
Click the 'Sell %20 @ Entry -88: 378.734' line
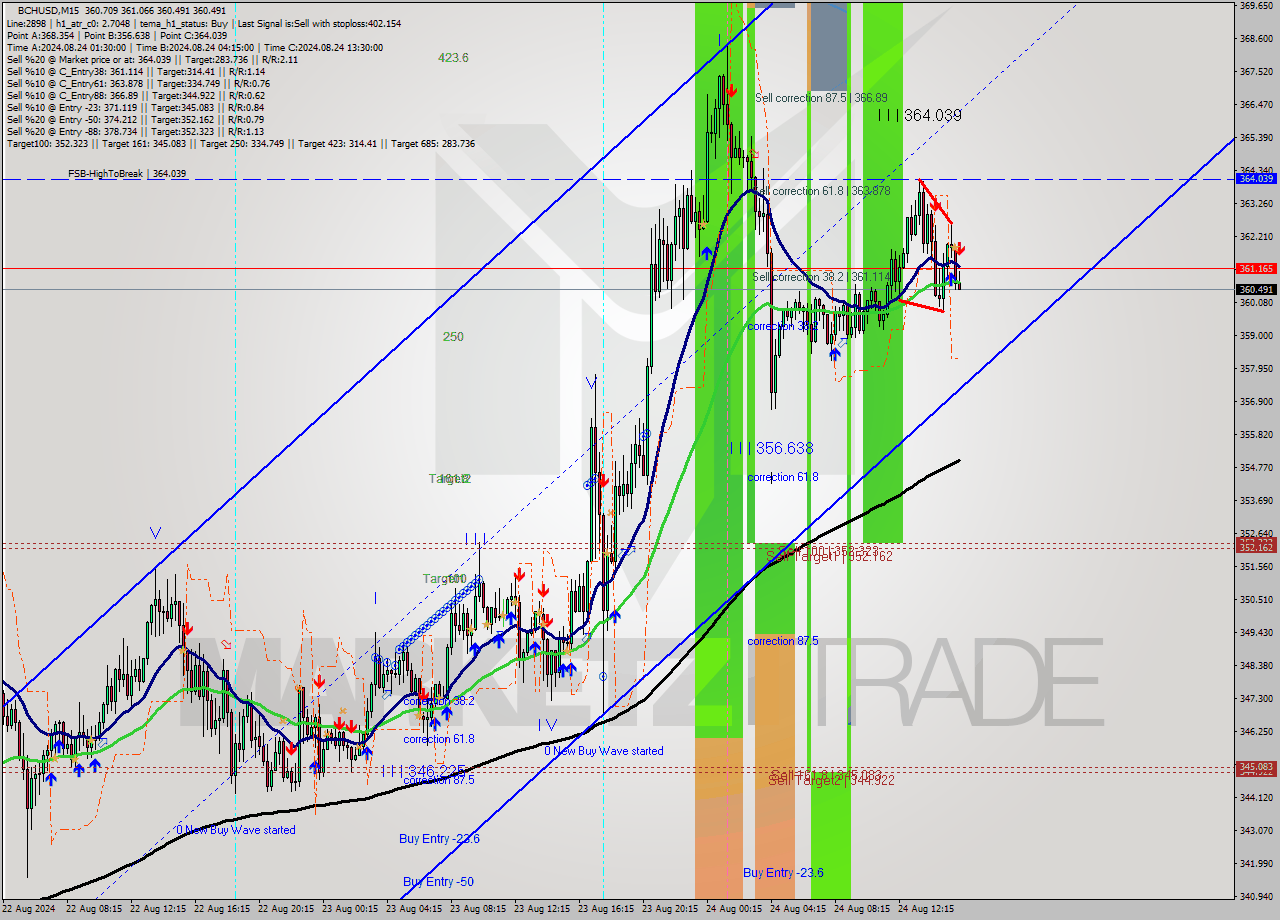(135, 131)
